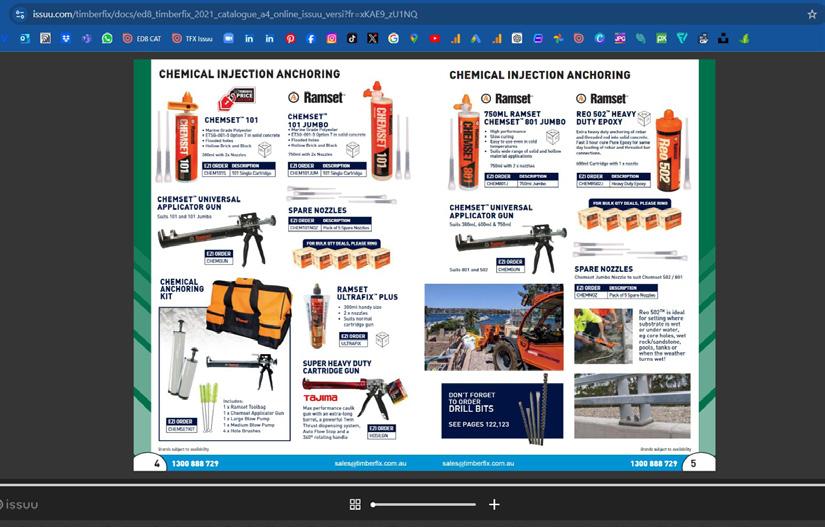Open the EDB CAT issuu bookmark
Screen dimensions: 825x527
pos(142,38)
